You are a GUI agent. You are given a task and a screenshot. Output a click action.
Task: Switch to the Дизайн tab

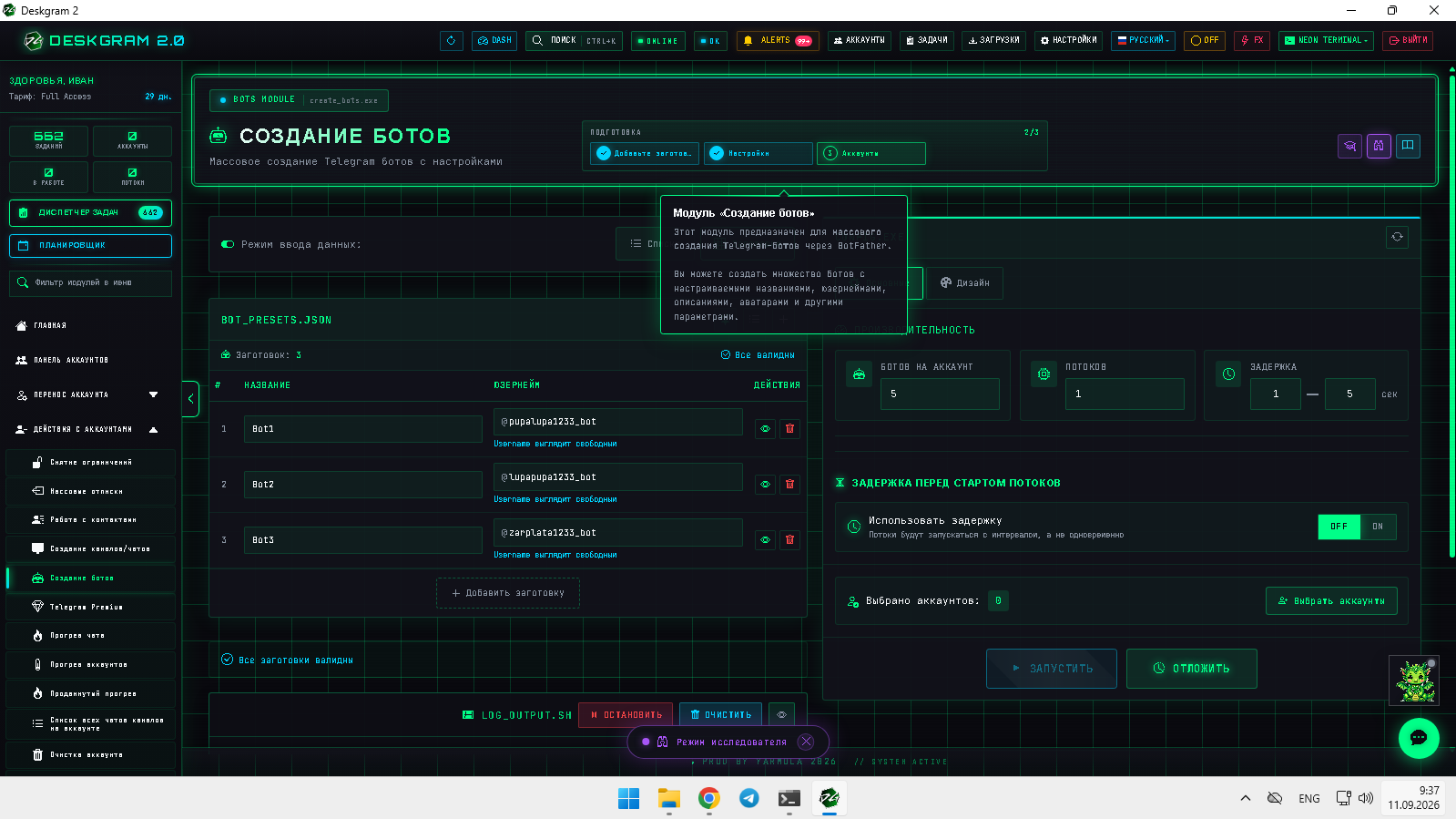(964, 283)
